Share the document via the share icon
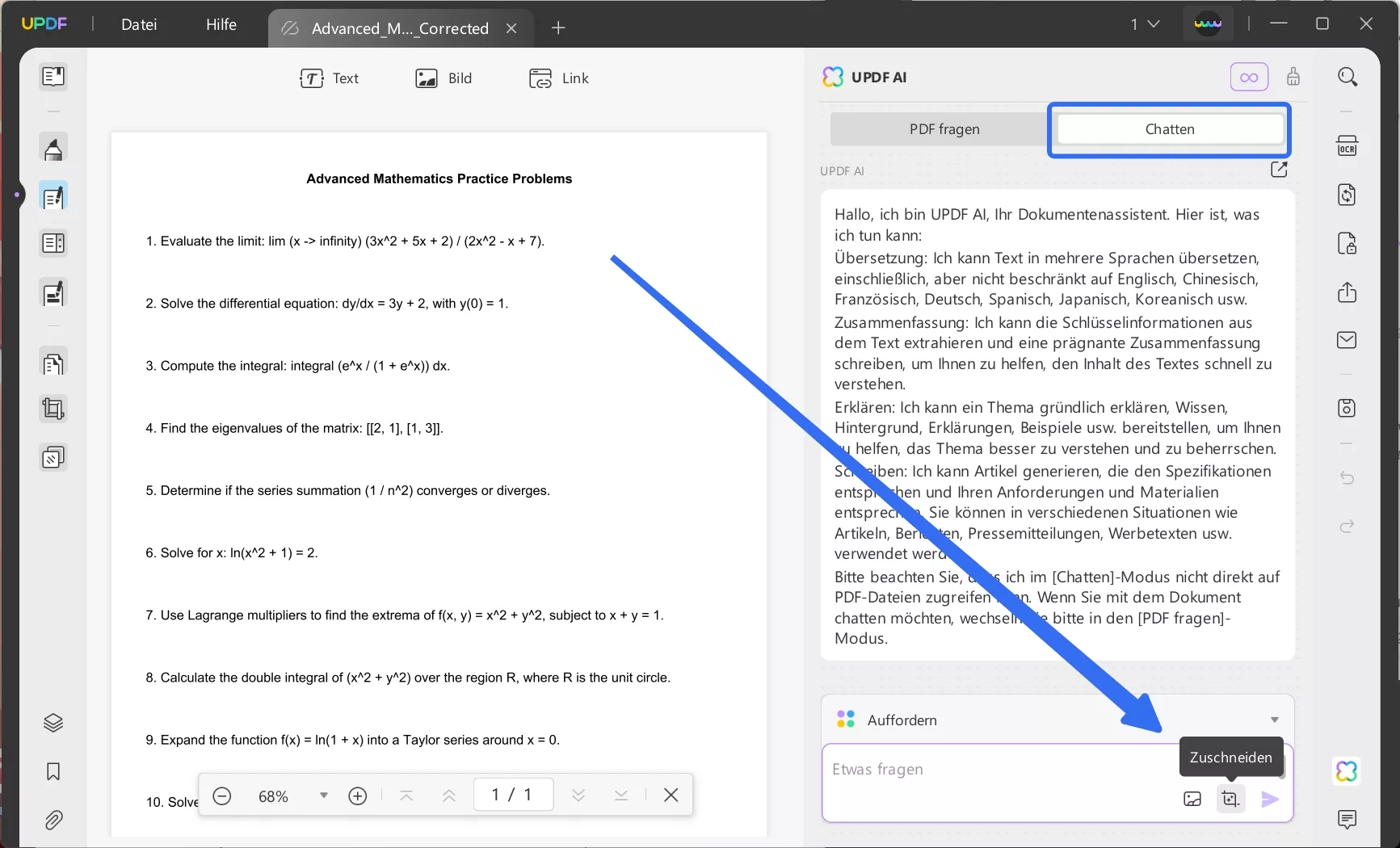This screenshot has width=1400, height=848. tap(1347, 292)
